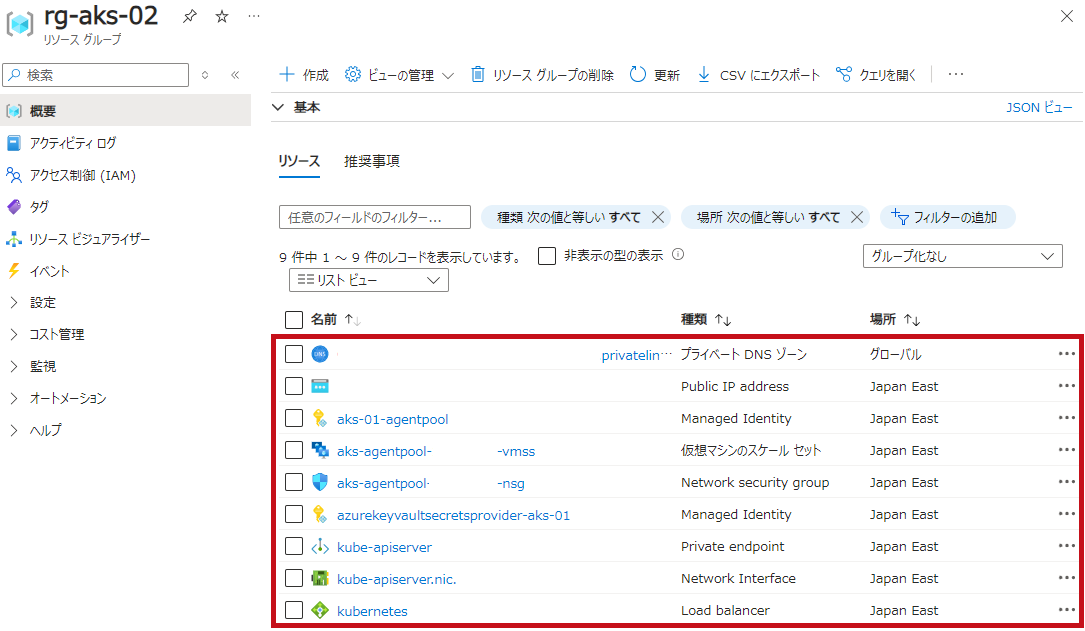This screenshot has width=1085, height=631.
Task: Close the rg-aks-02 blade
Action: [1066, 17]
